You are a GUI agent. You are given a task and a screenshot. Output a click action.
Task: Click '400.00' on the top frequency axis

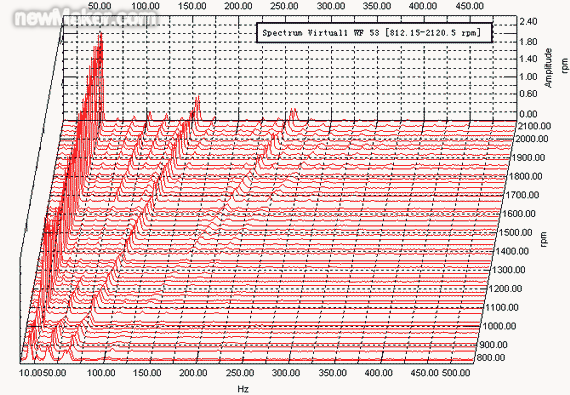[423, 6]
